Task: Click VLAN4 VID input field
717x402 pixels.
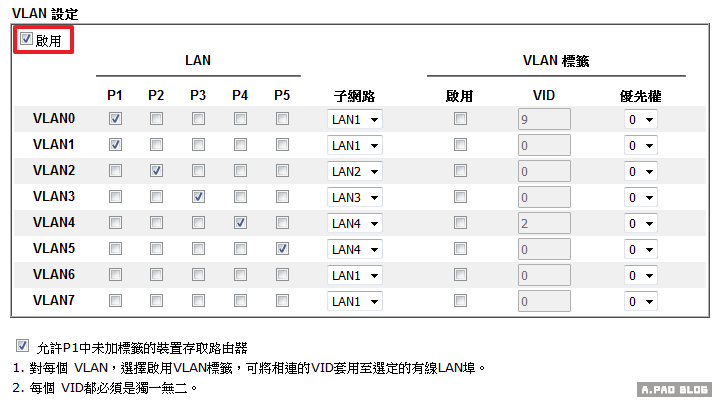Action: point(544,223)
